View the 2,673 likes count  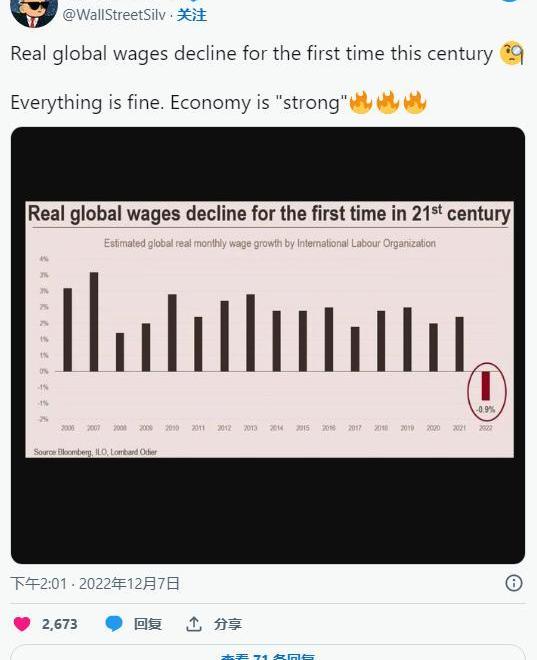(x=59, y=624)
